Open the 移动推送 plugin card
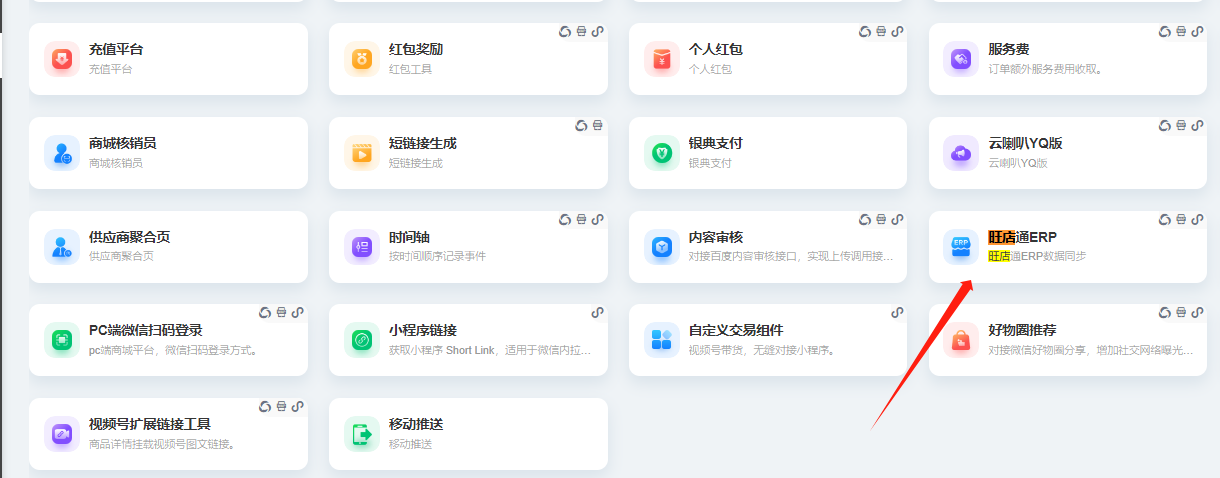This screenshot has height=478, width=1220. point(468,434)
